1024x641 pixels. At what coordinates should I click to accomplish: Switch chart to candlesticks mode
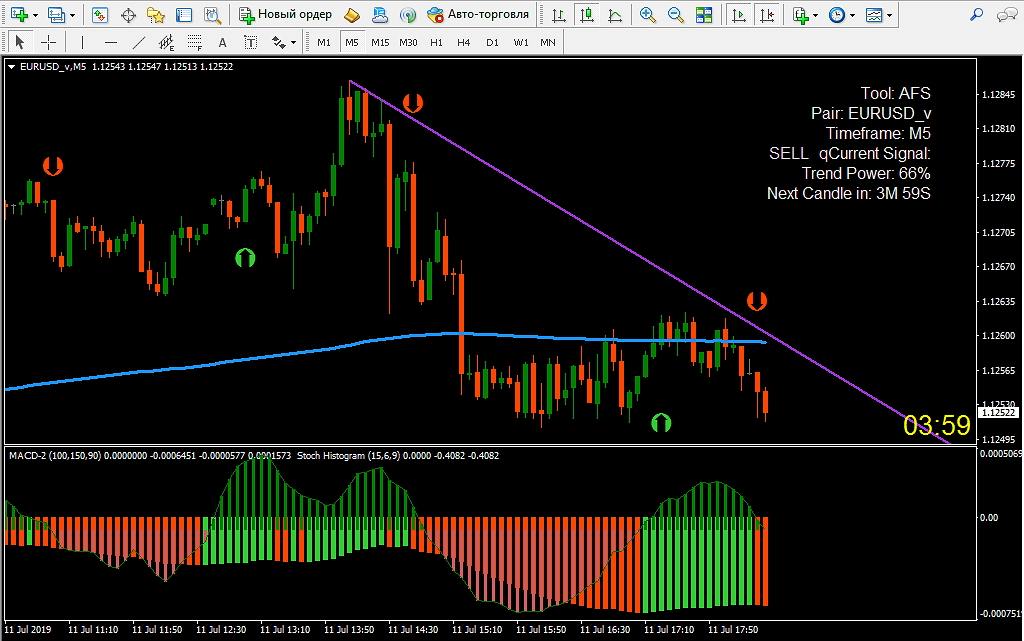[x=586, y=15]
